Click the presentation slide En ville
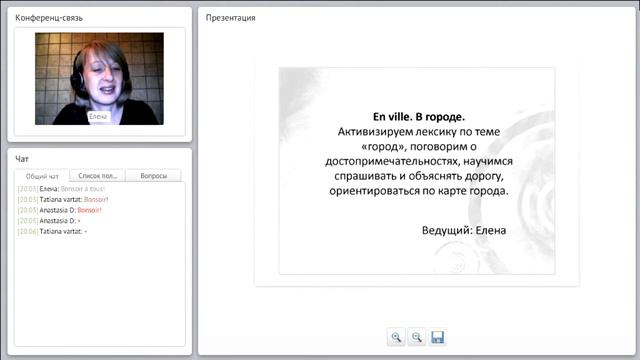640x360 pixels. click(417, 171)
